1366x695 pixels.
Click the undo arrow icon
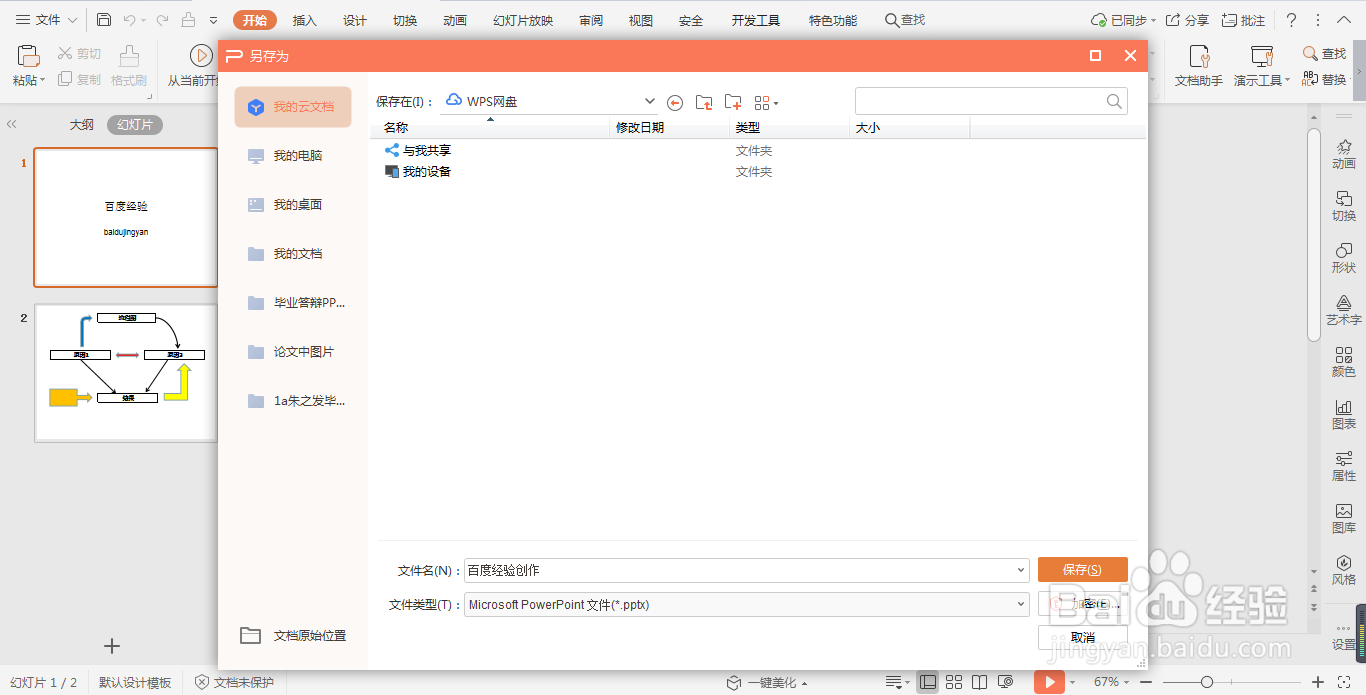[130, 20]
